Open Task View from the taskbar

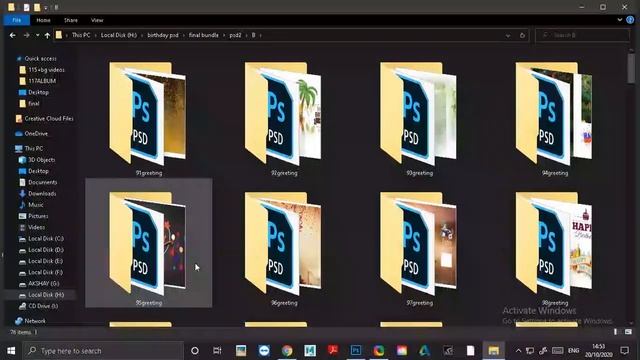click(217, 351)
